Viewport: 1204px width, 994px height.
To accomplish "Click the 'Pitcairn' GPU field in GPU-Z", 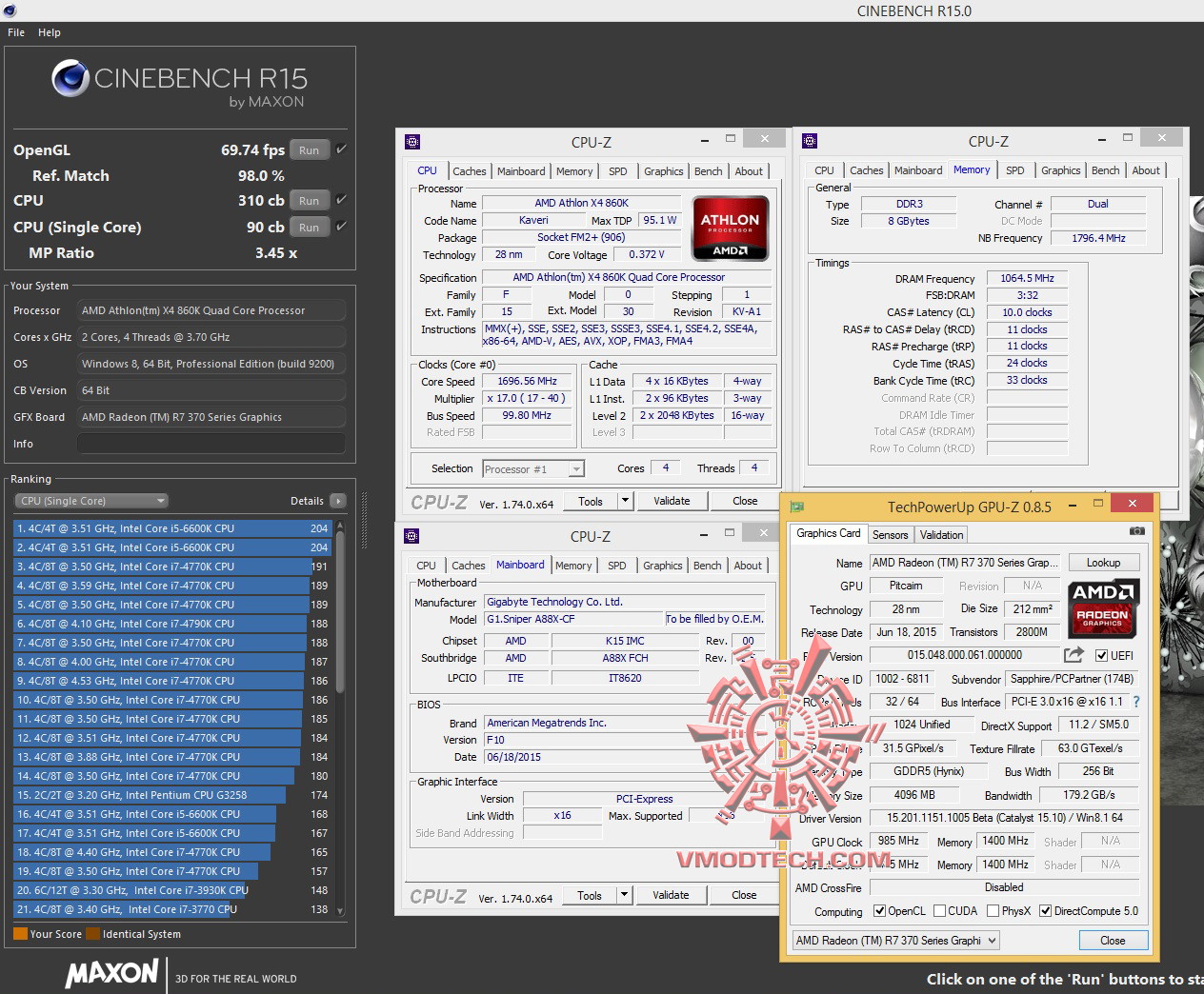I will pos(906,586).
